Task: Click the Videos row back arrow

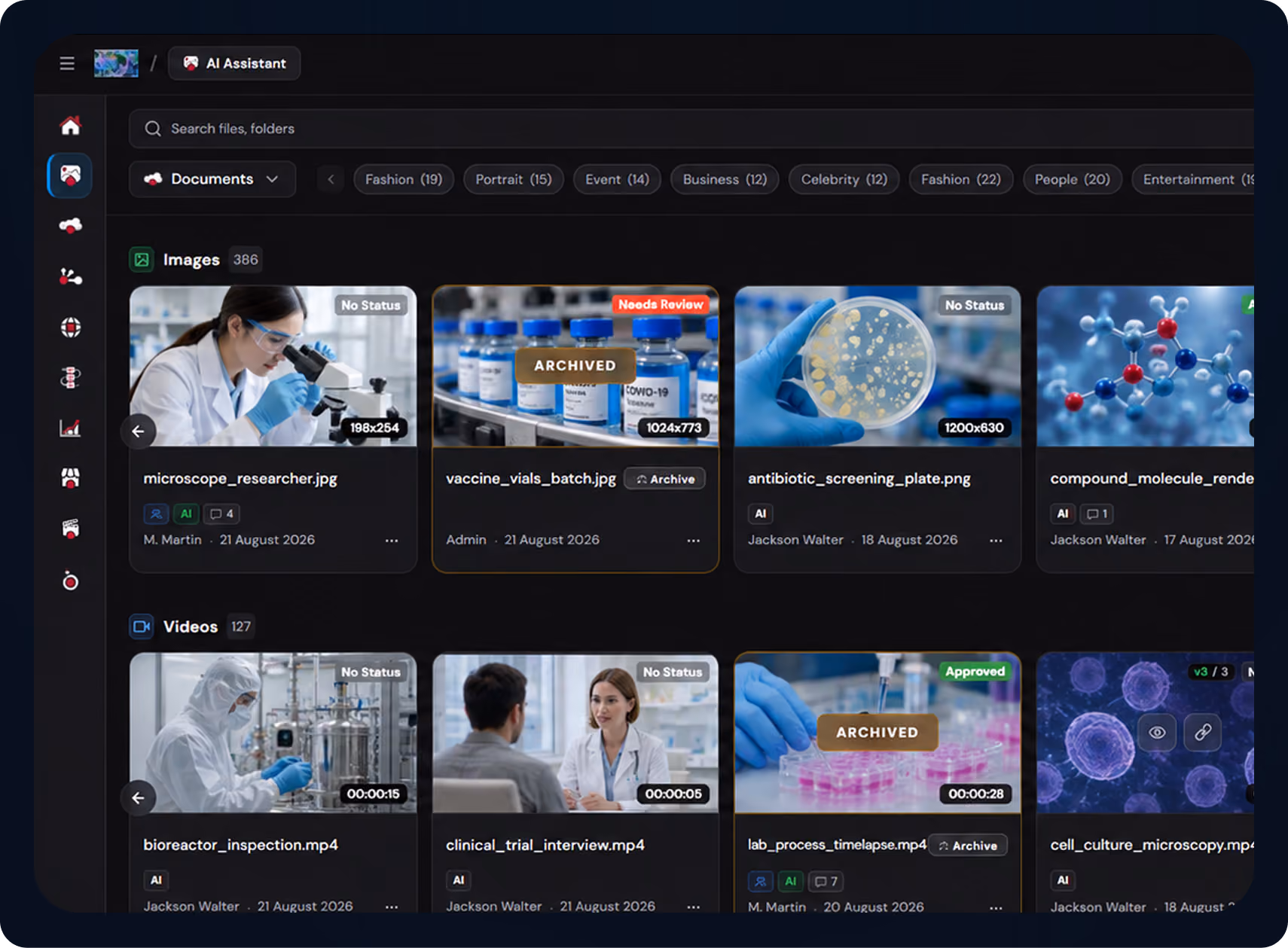Action: click(138, 798)
